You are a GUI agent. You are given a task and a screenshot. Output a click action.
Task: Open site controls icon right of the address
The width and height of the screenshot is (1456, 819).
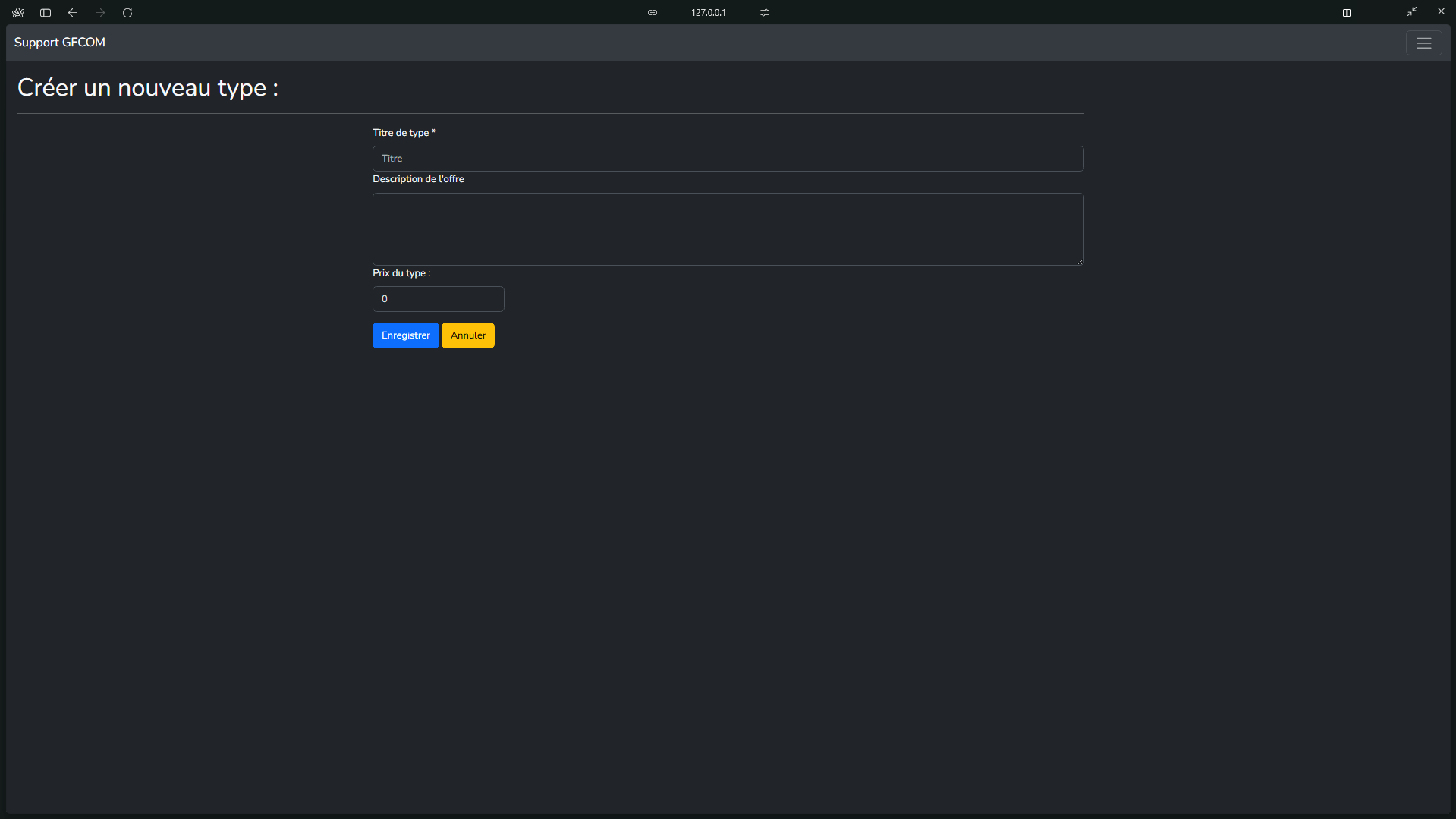765,13
